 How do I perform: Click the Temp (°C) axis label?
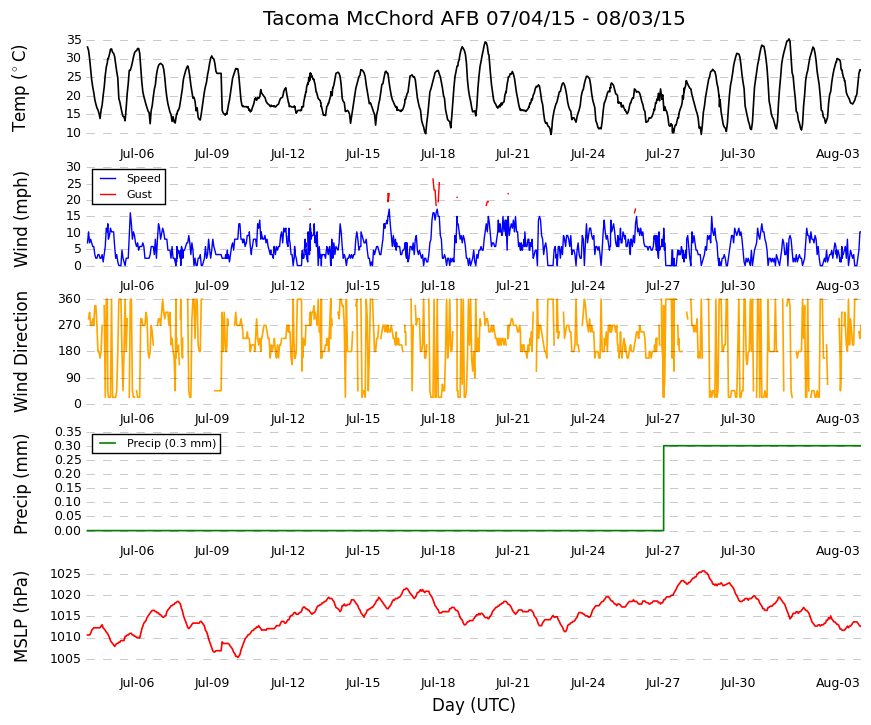point(19,88)
